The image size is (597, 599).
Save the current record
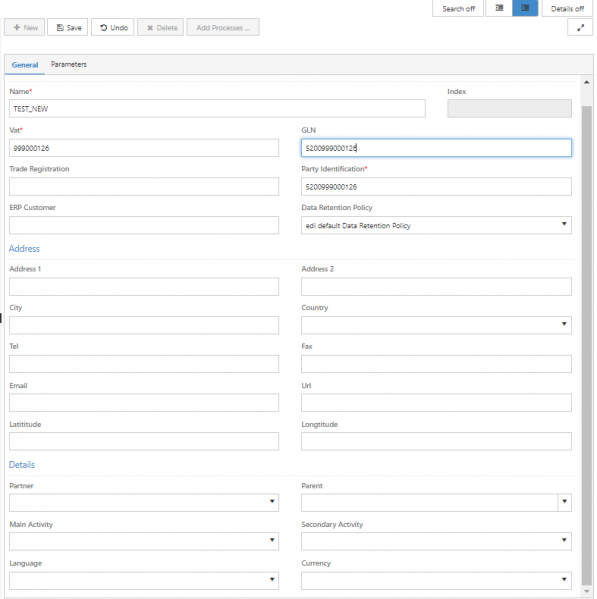(x=68, y=28)
